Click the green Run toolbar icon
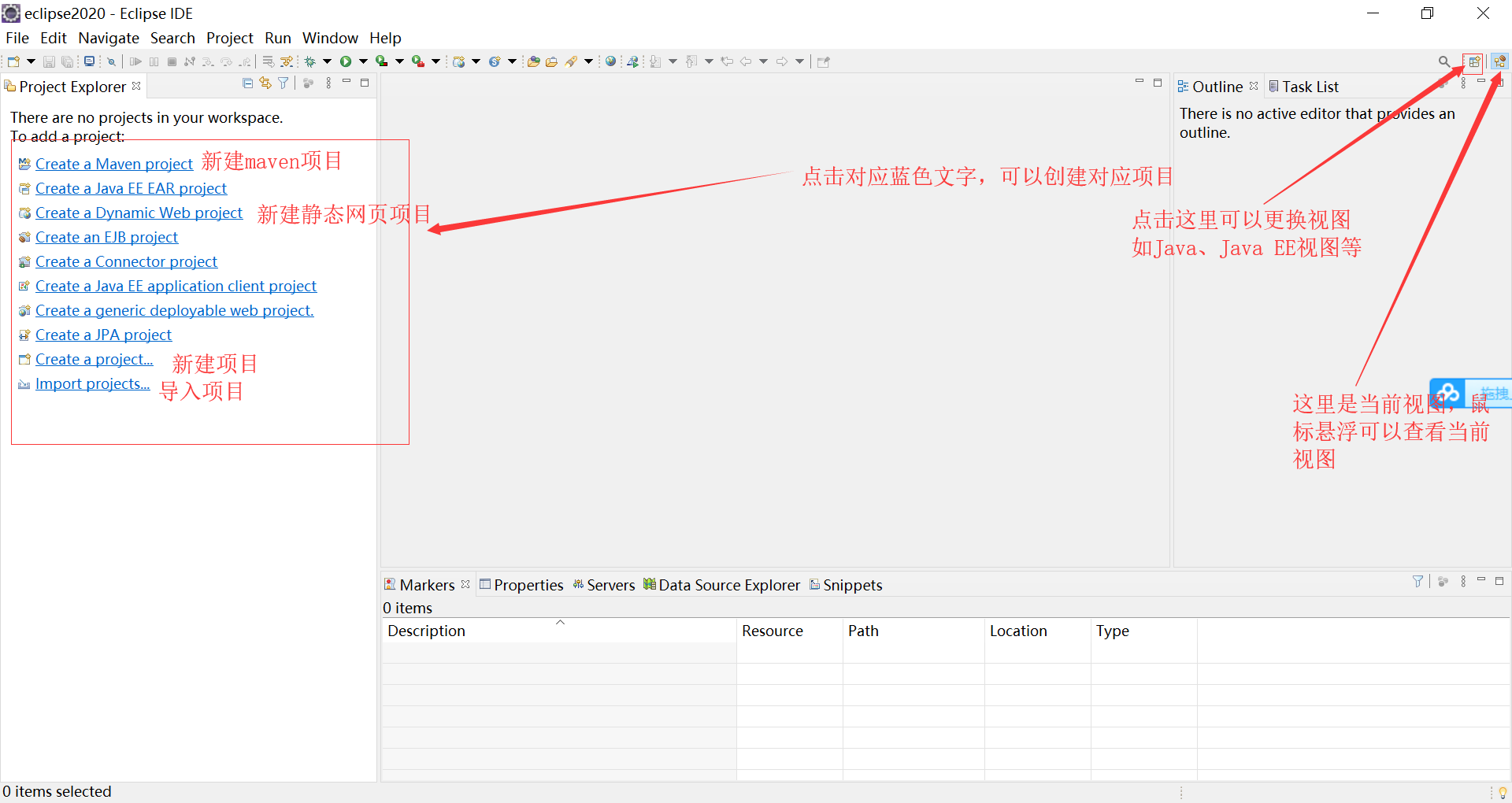Image resolution: width=1512 pixels, height=803 pixels. [x=347, y=61]
